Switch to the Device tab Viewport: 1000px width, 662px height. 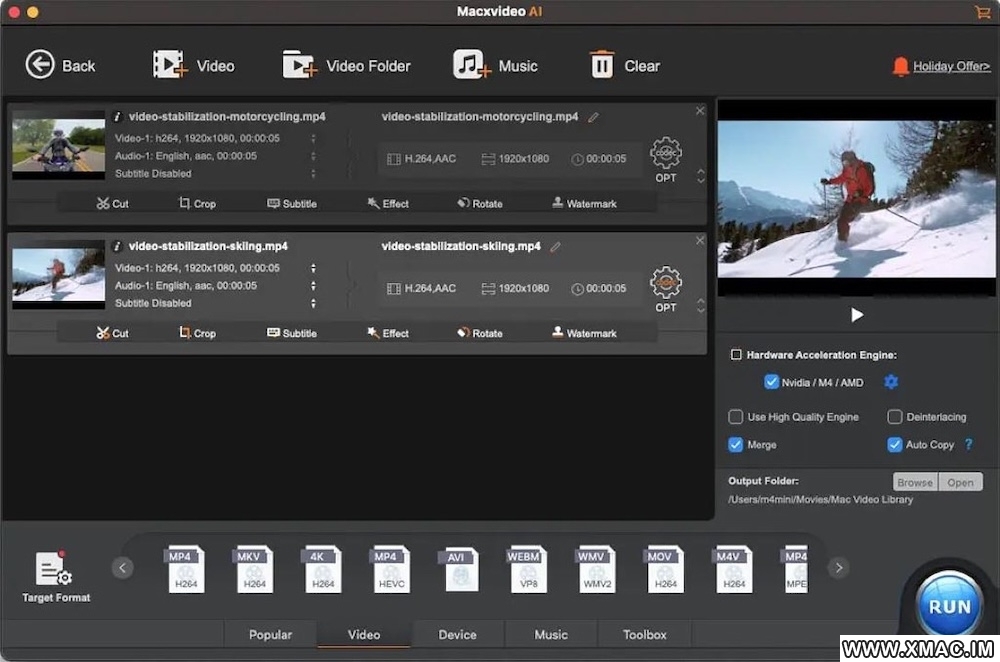(x=457, y=634)
